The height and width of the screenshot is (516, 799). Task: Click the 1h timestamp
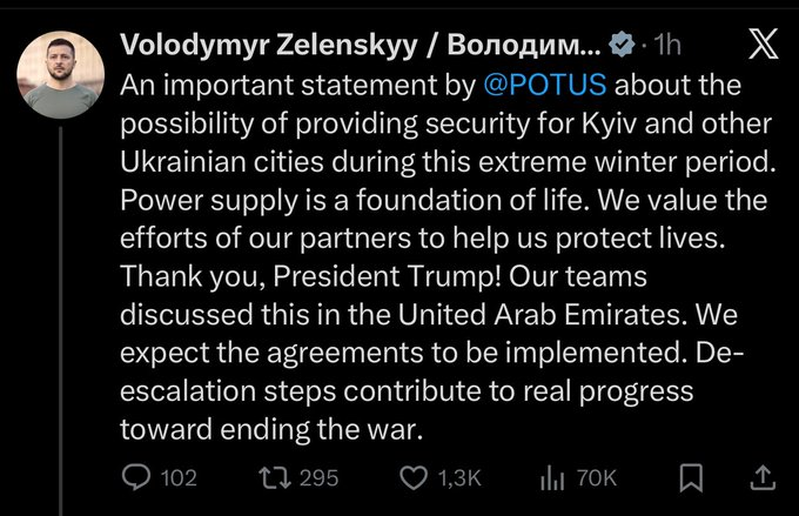(x=665, y=46)
